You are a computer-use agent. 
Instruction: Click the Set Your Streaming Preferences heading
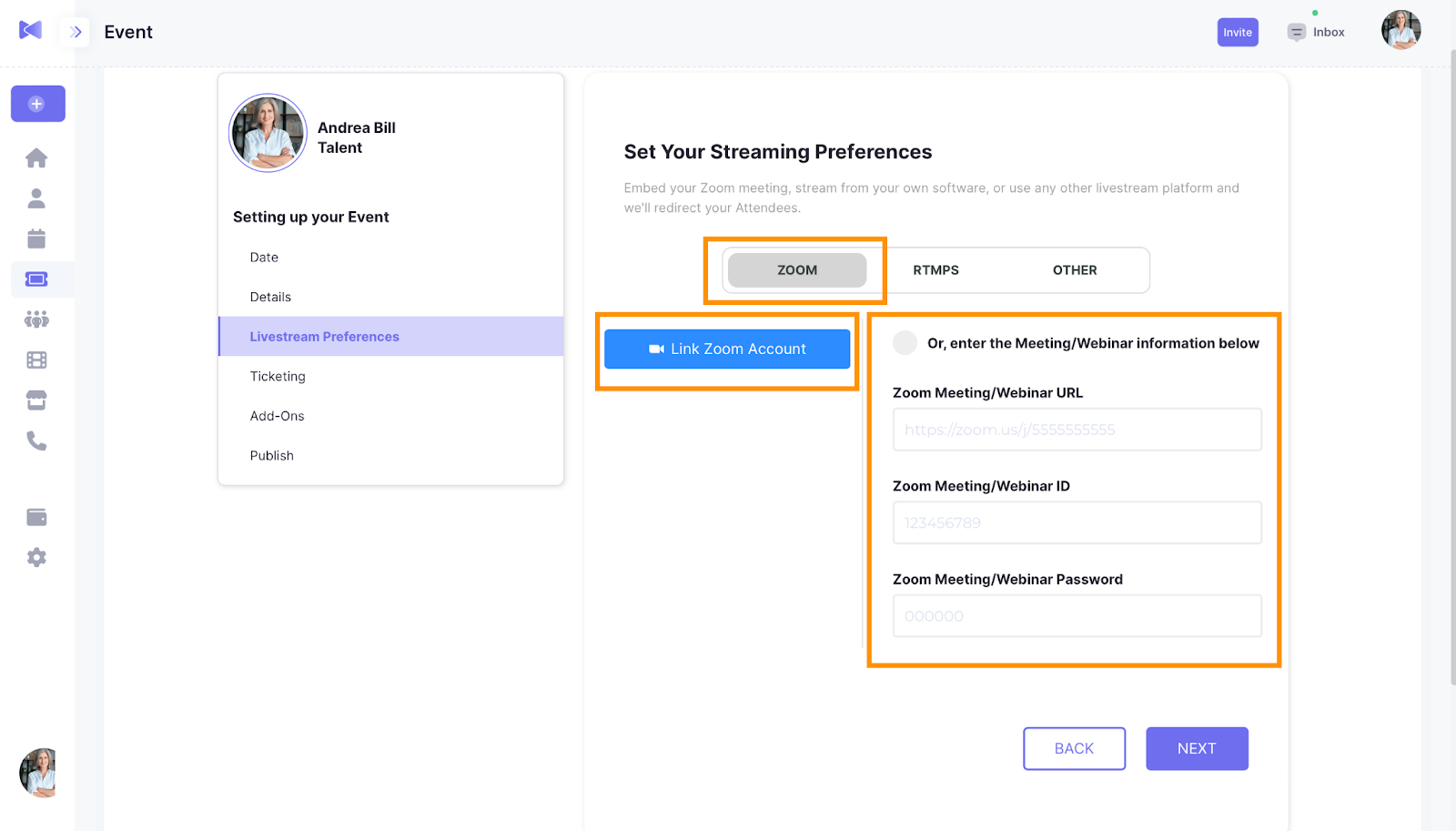pyautogui.click(x=778, y=152)
